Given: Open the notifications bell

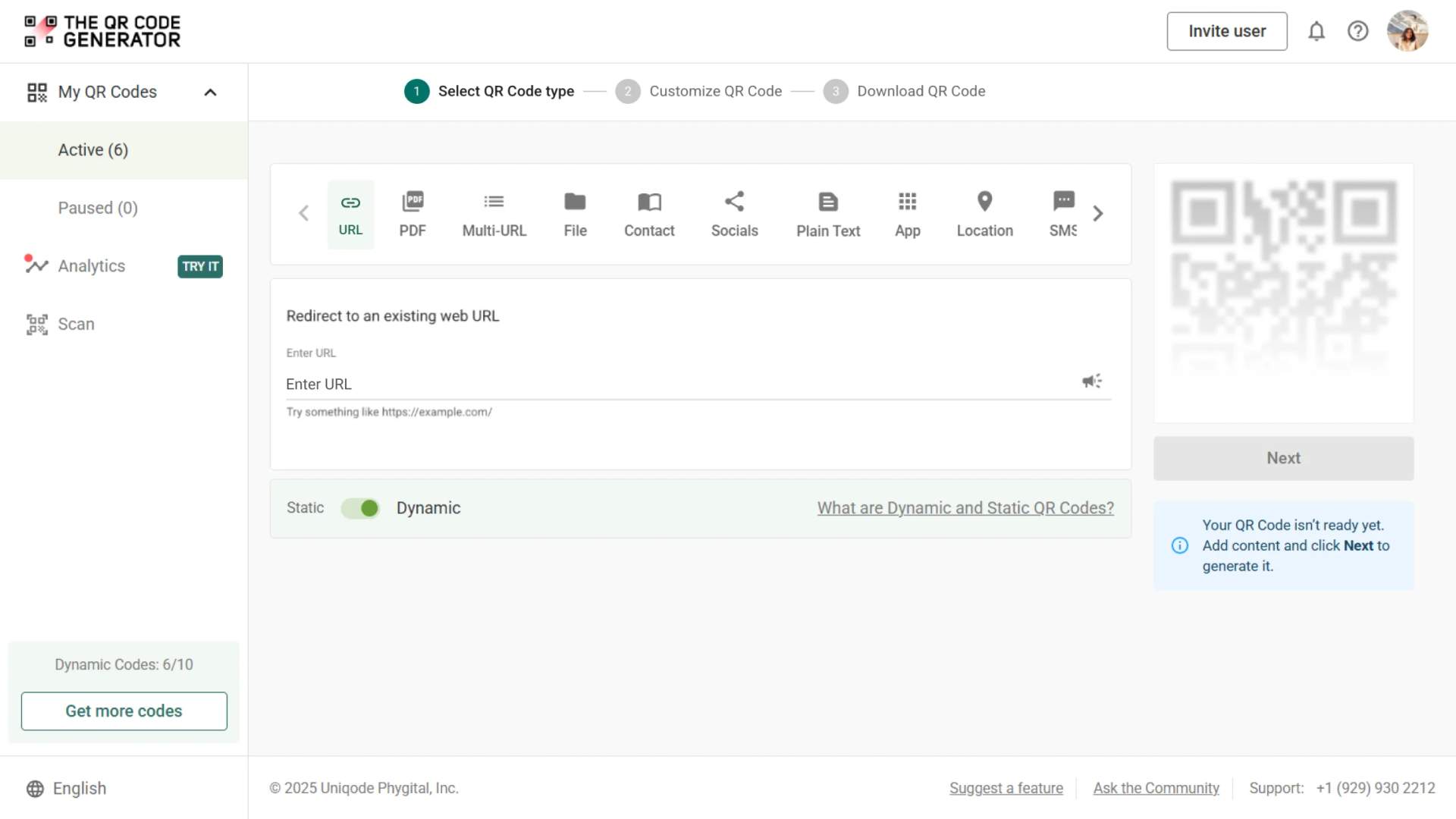Looking at the screenshot, I should point(1316,31).
